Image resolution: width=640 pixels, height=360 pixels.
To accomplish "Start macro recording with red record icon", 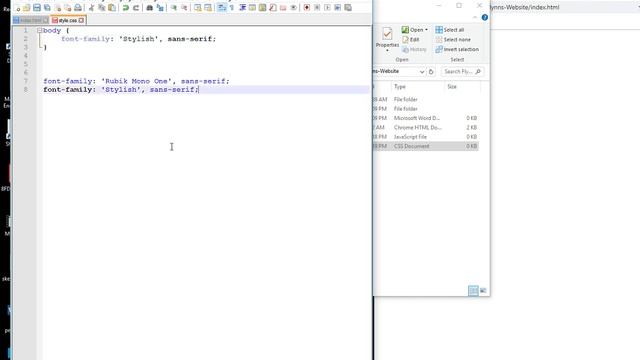I will click(307, 8).
